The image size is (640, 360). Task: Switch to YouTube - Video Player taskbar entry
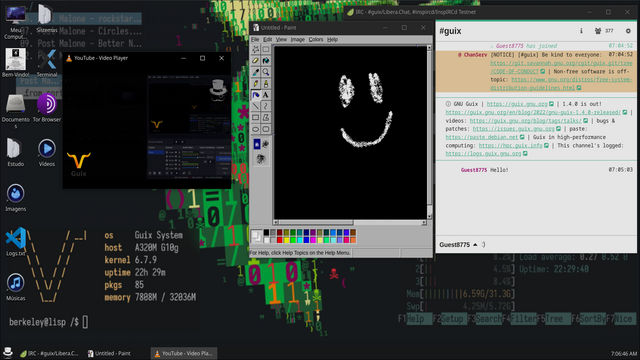coord(184,353)
